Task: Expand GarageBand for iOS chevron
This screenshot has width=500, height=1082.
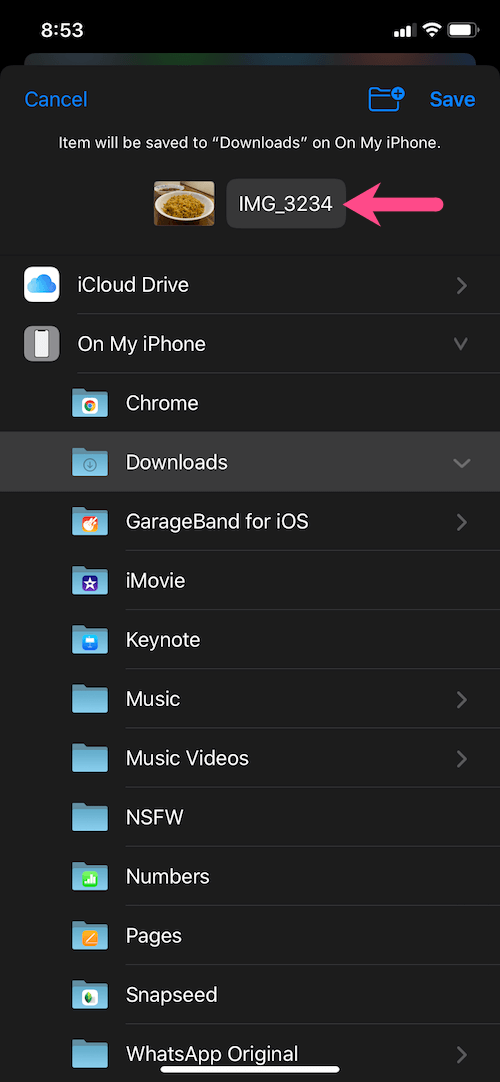Action: click(x=461, y=522)
